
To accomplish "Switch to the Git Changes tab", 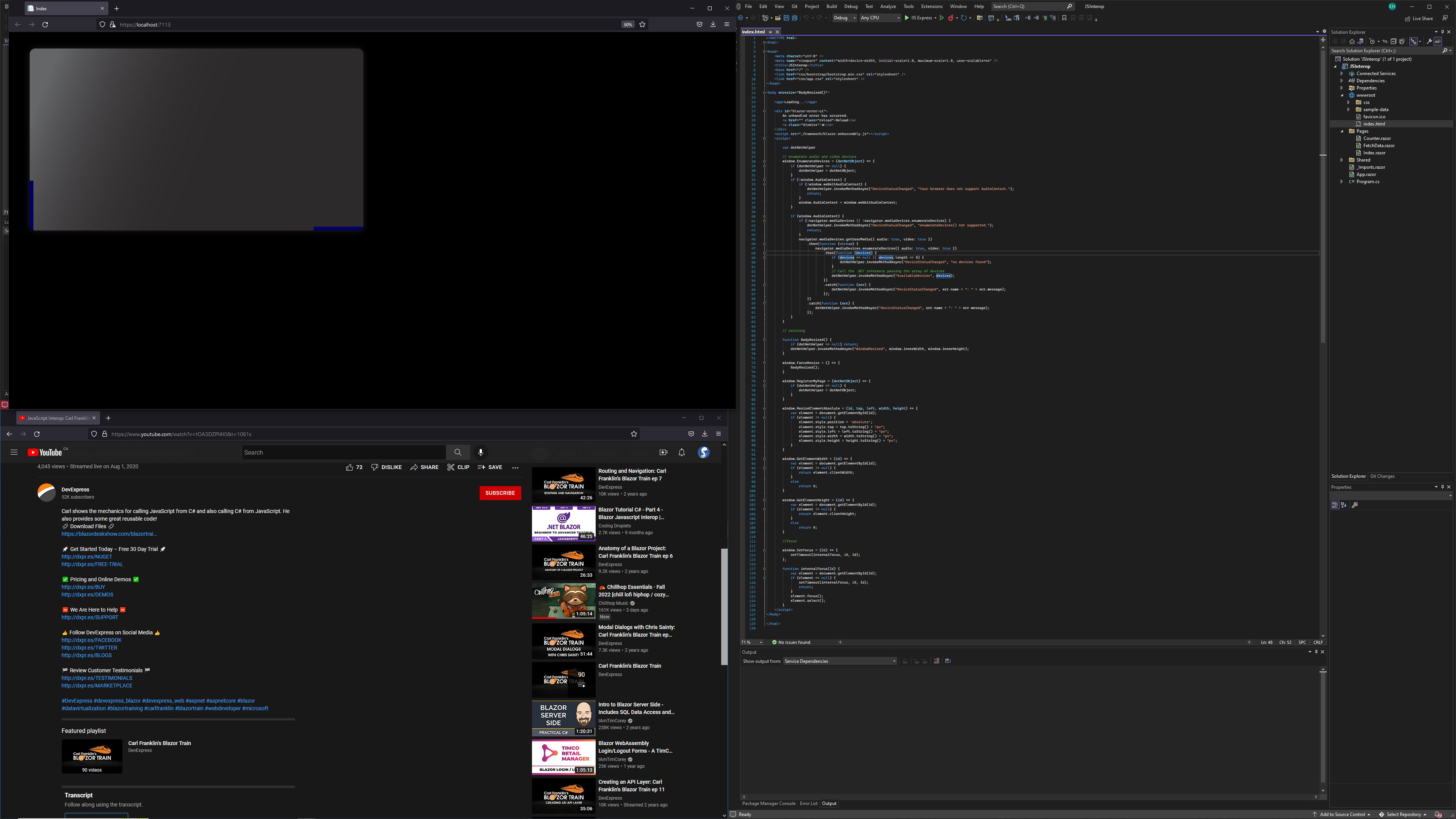I will [x=1382, y=476].
